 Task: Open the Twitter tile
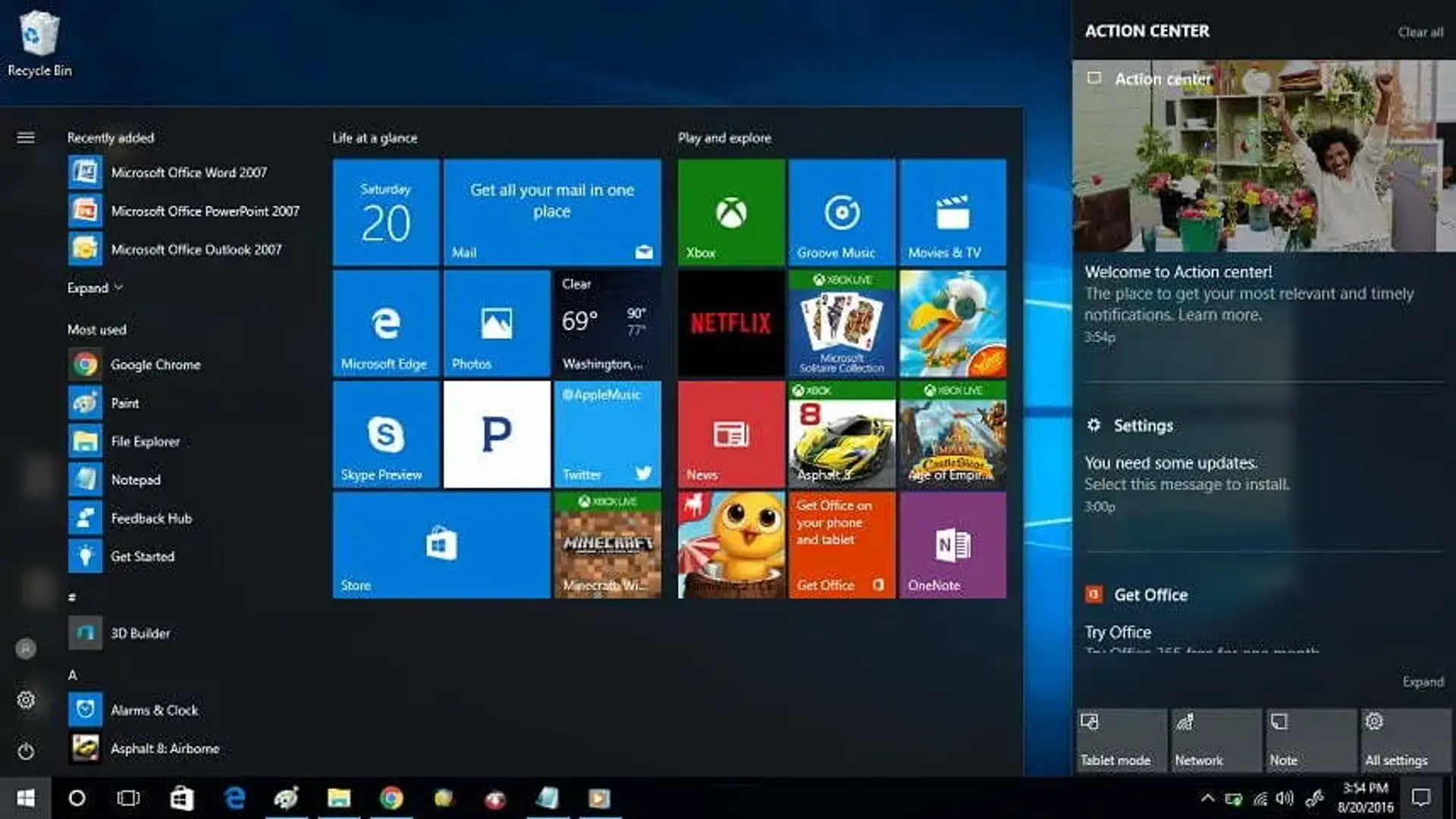coord(607,434)
